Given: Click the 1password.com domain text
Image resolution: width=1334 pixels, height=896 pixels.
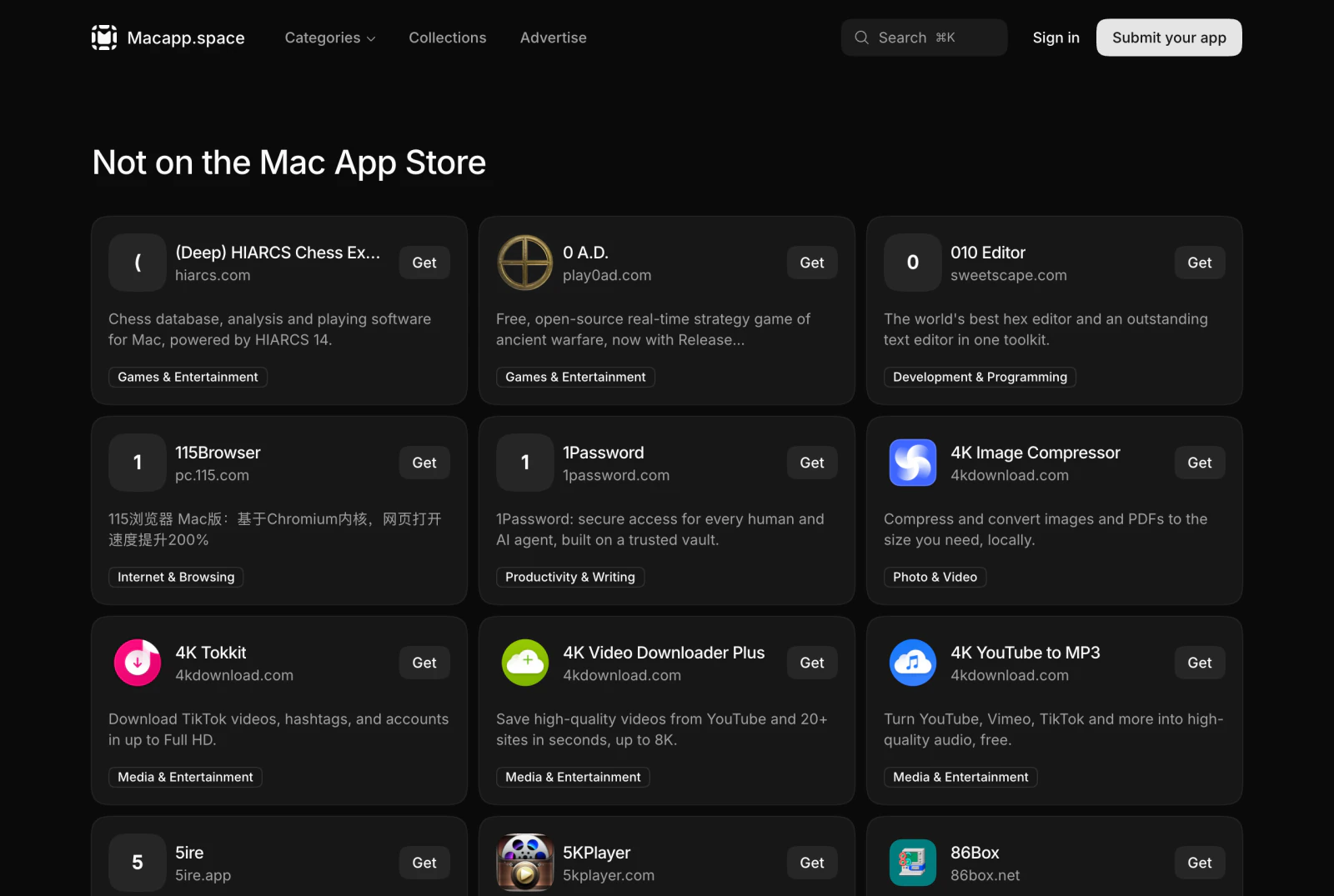Looking at the screenshot, I should pyautogui.click(x=616, y=475).
